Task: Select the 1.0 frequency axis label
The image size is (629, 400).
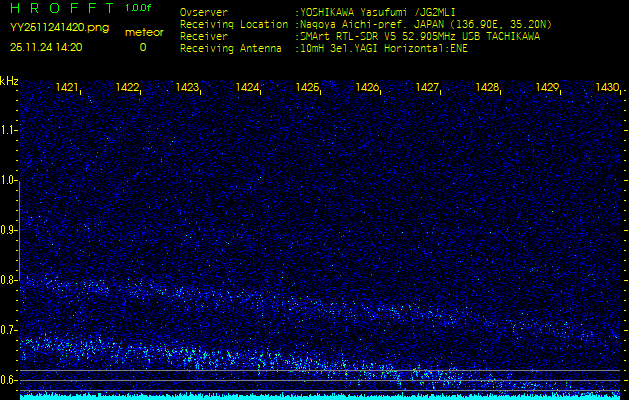Action: pos(10,180)
